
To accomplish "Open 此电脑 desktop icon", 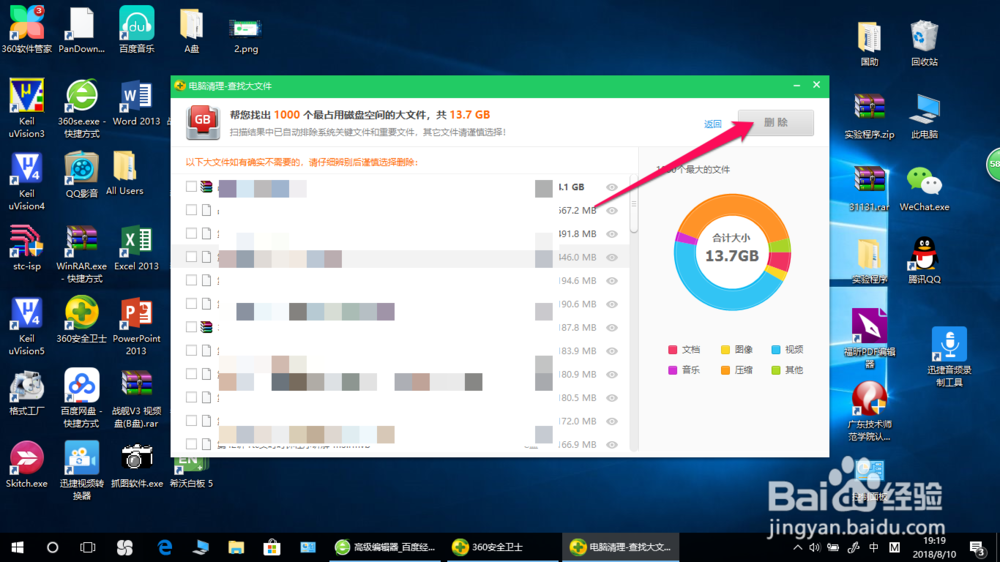I will [x=924, y=115].
